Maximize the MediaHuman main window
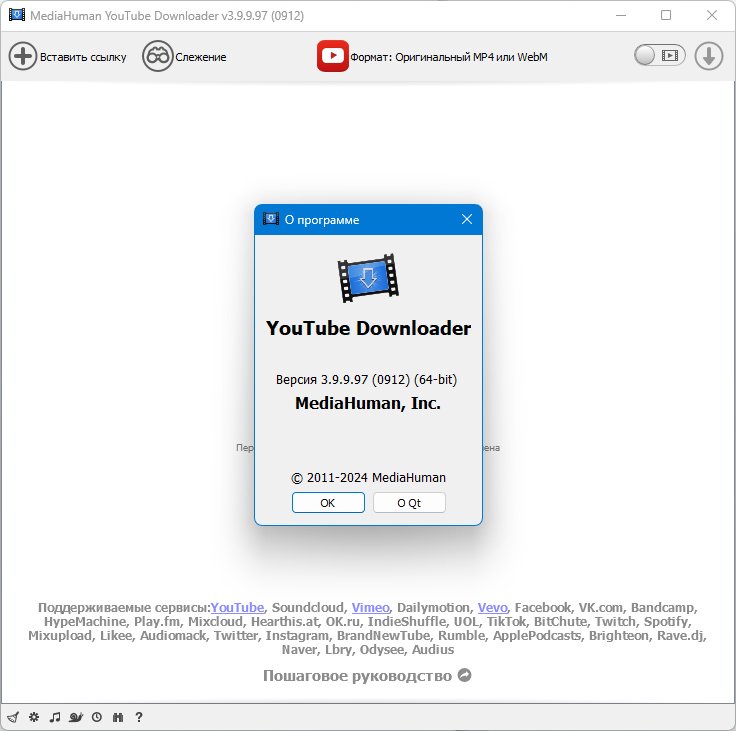736x731 pixels. (666, 15)
